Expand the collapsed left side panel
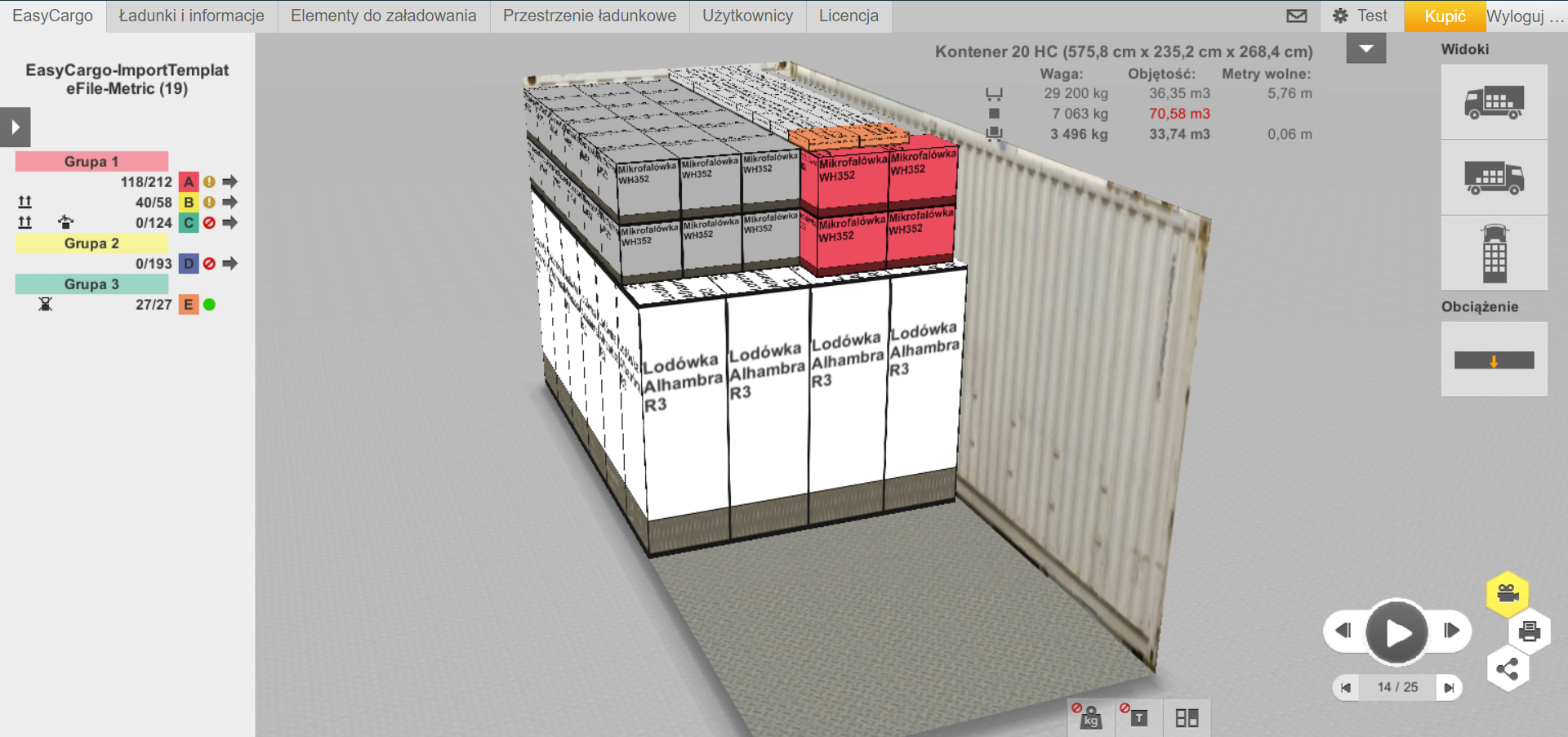Viewport: 1568px width, 737px height. [x=16, y=127]
